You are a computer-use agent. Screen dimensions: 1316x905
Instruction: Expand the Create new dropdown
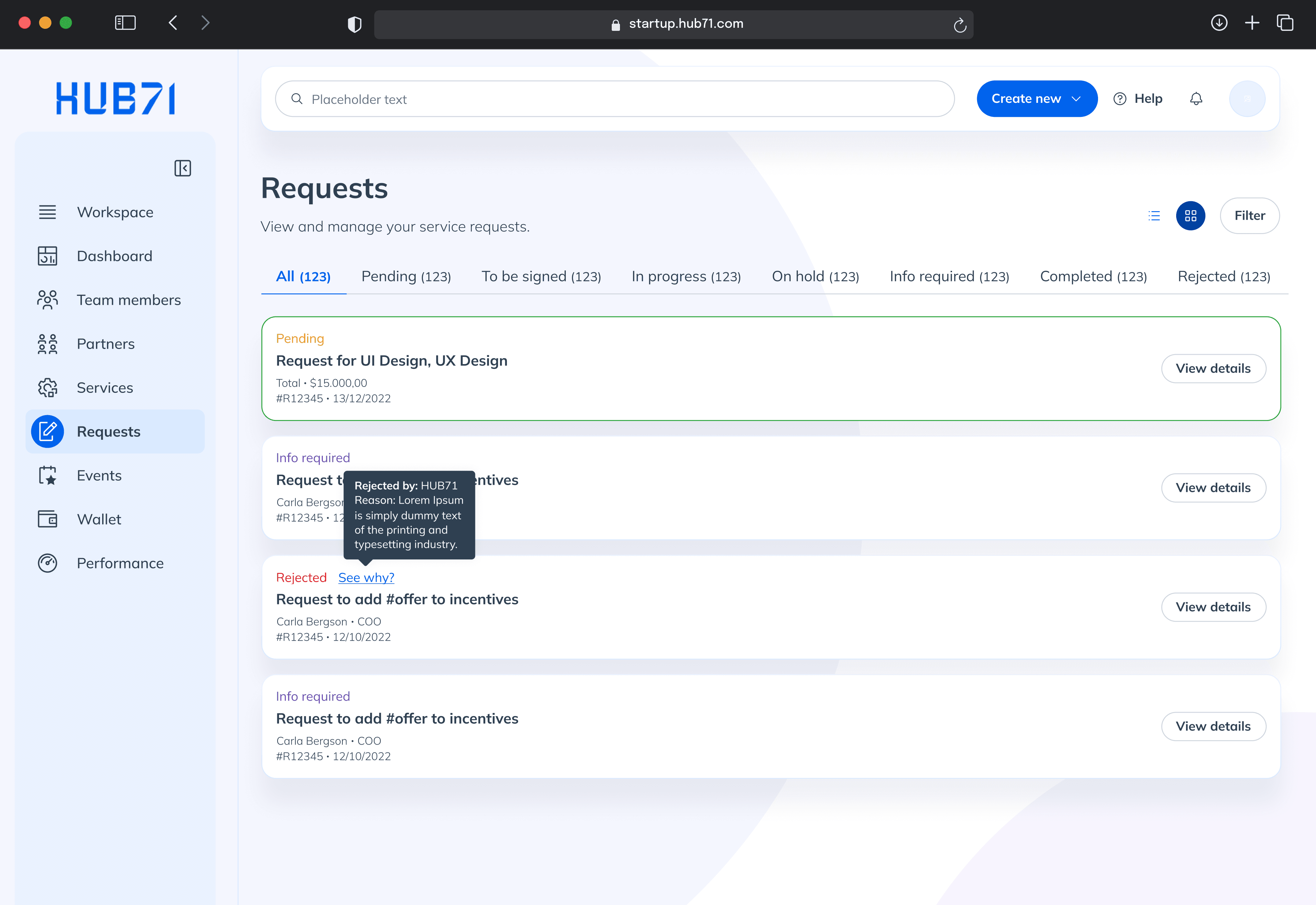tap(1037, 99)
